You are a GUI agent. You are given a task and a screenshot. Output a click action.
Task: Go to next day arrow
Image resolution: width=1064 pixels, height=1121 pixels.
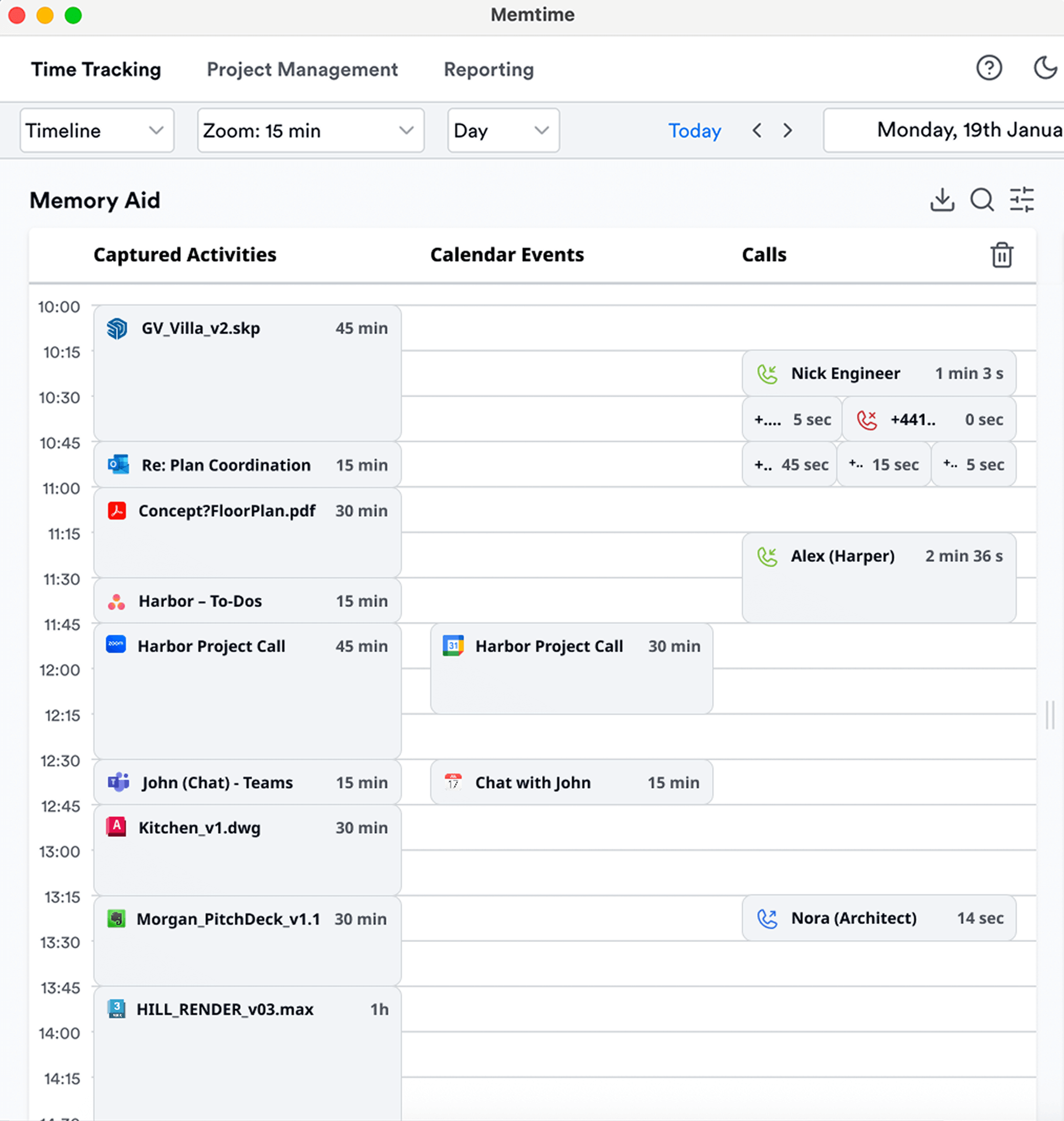787,131
